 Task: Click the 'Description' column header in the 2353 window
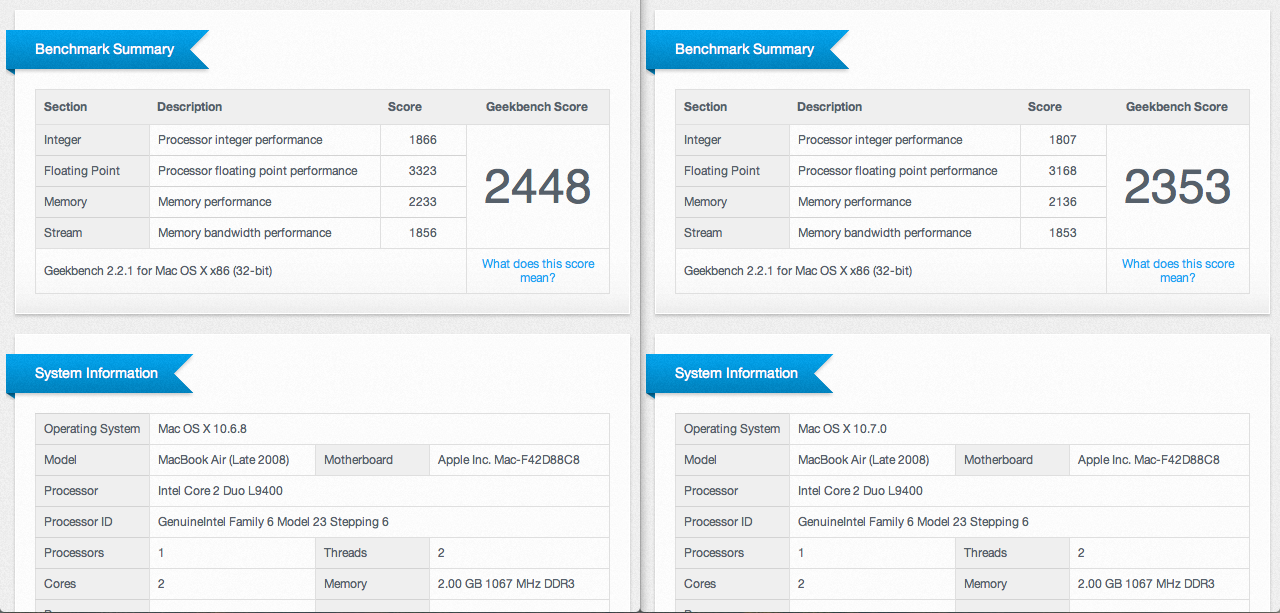[x=830, y=107]
